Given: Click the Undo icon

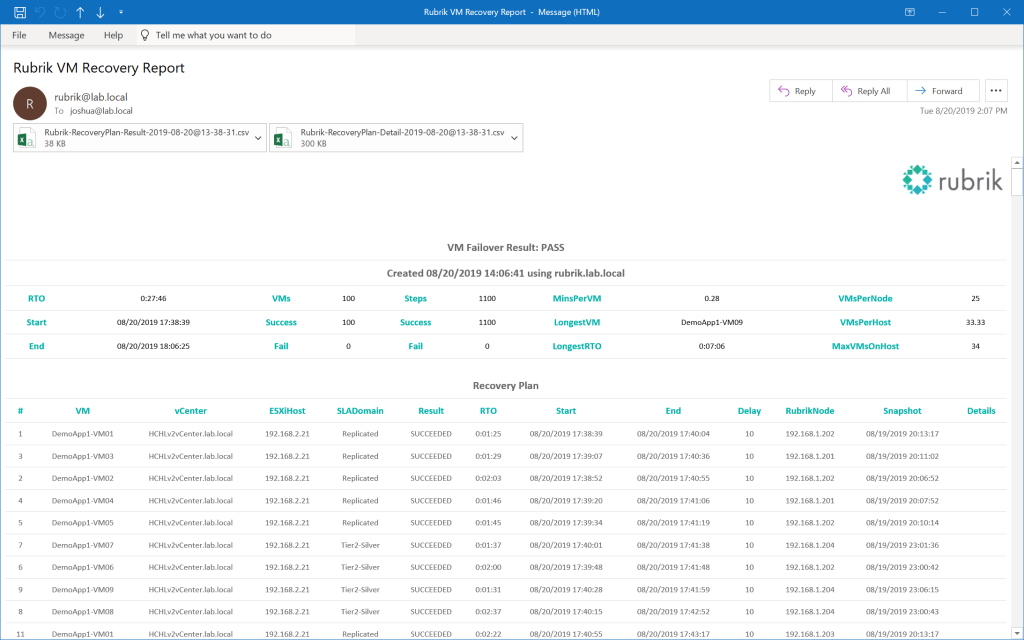Looking at the screenshot, I should click(x=40, y=12).
